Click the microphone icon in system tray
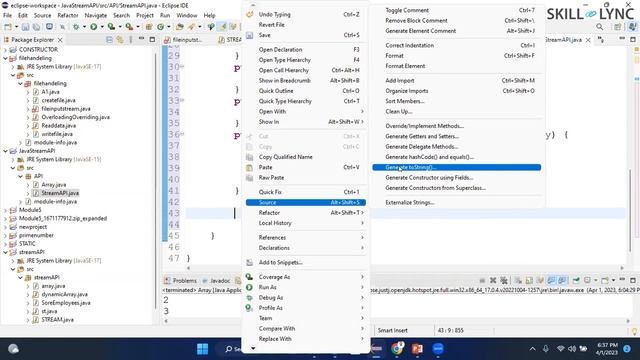 click(x=546, y=349)
